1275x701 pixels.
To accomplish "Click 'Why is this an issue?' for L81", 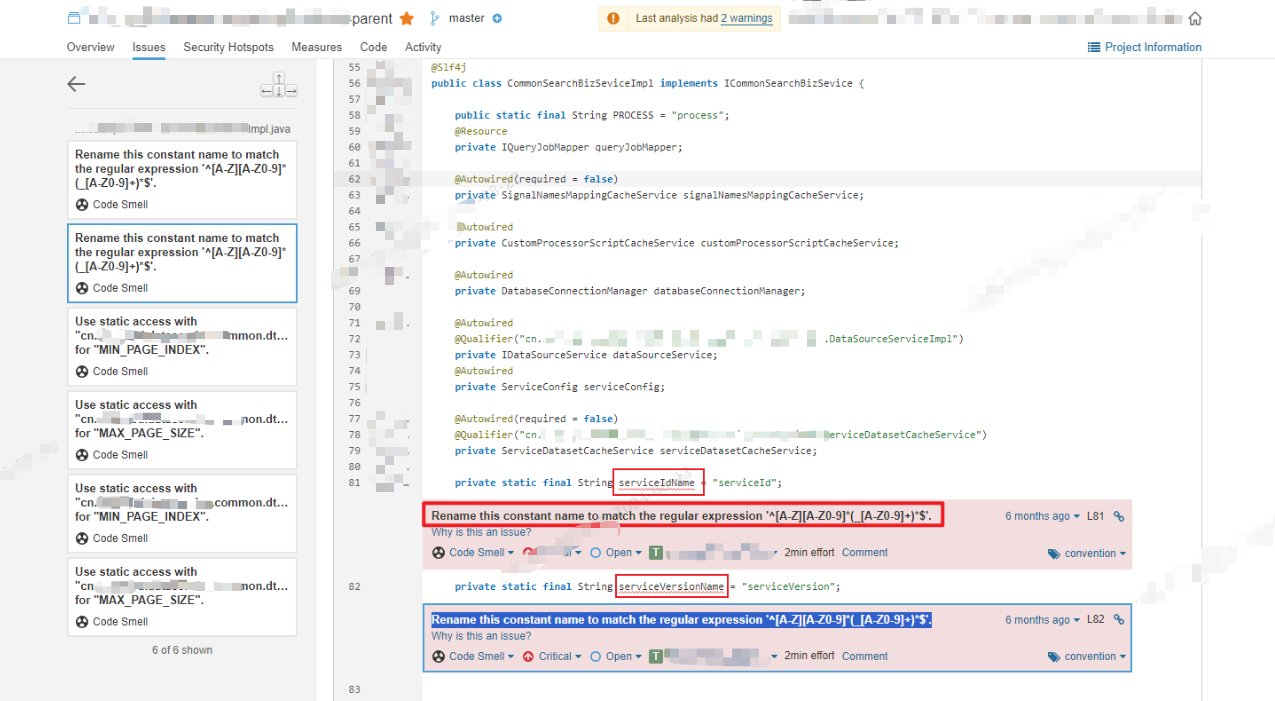I will pyautogui.click(x=481, y=532).
